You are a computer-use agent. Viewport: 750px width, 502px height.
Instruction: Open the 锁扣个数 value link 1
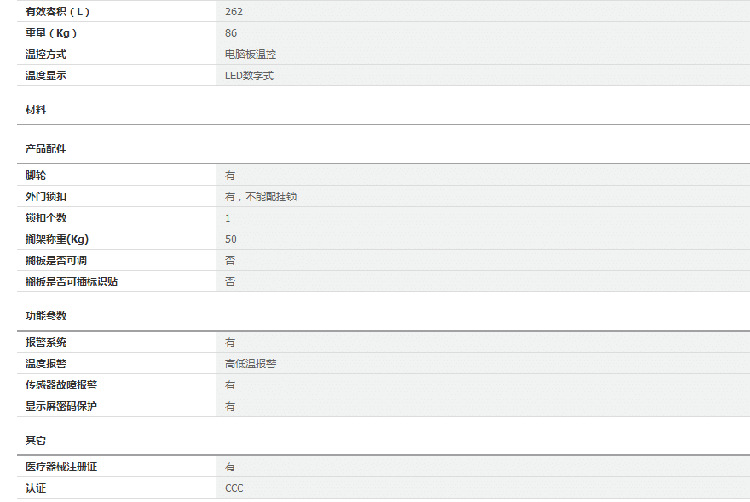click(228, 217)
